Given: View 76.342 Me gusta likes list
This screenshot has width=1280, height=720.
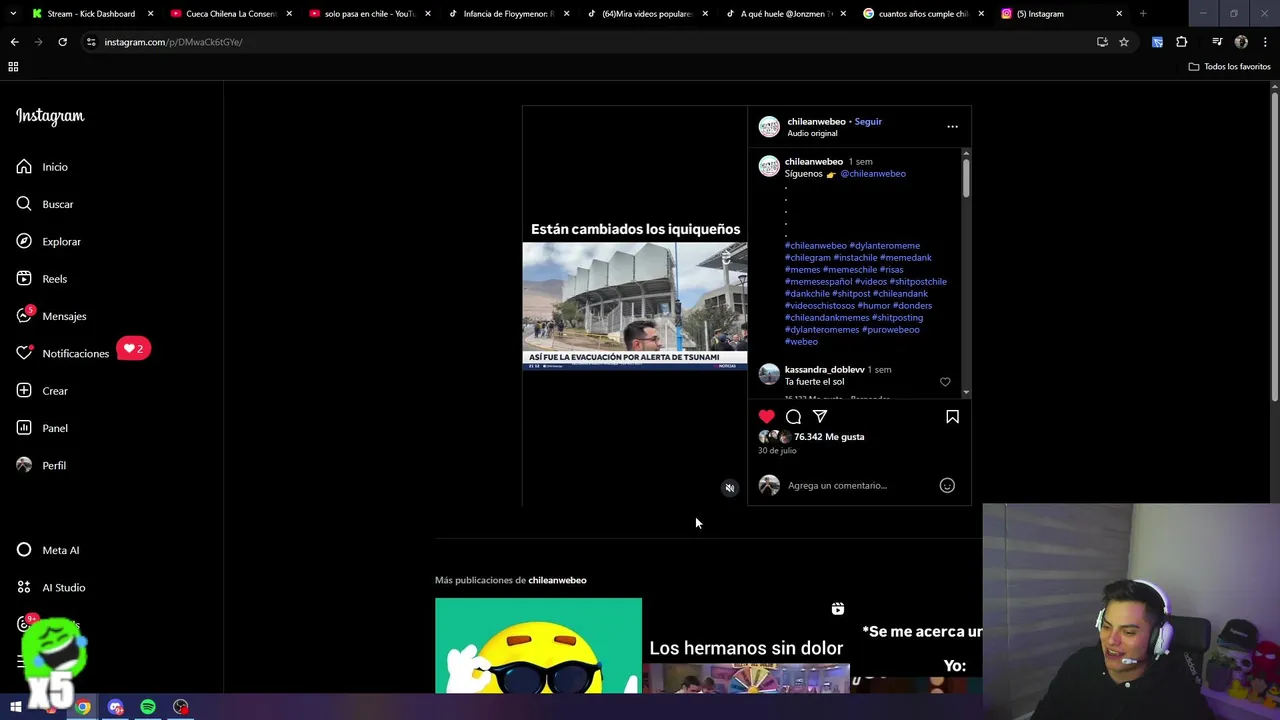Looking at the screenshot, I should [829, 437].
